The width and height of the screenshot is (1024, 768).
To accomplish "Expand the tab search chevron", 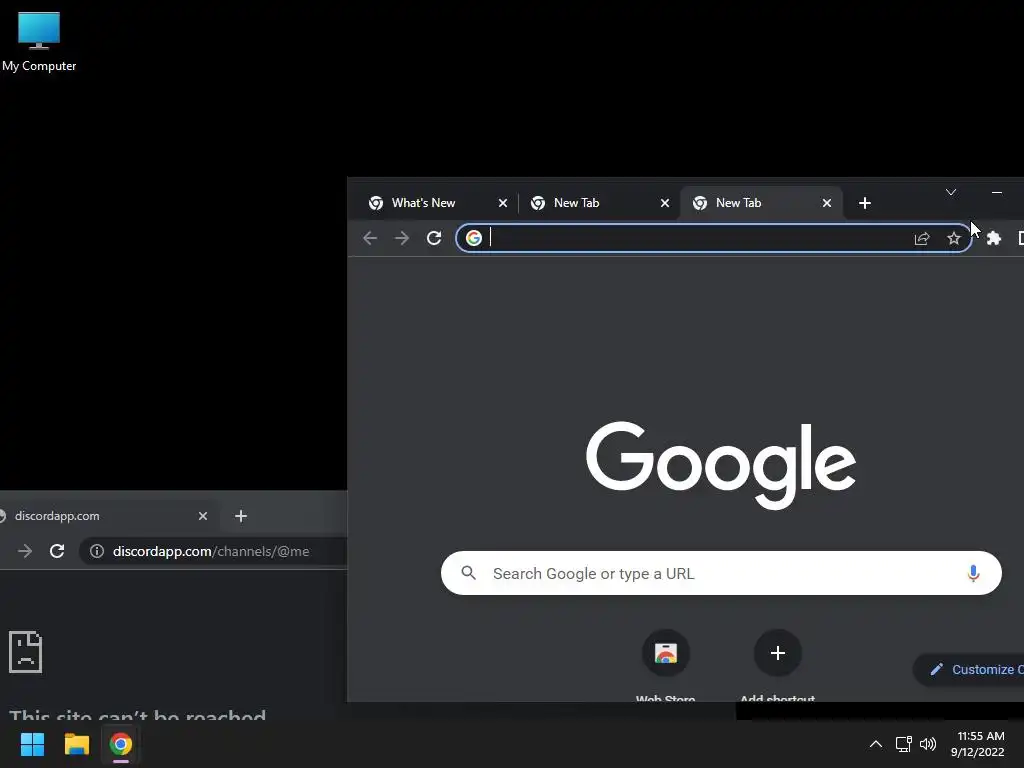I will 951,192.
